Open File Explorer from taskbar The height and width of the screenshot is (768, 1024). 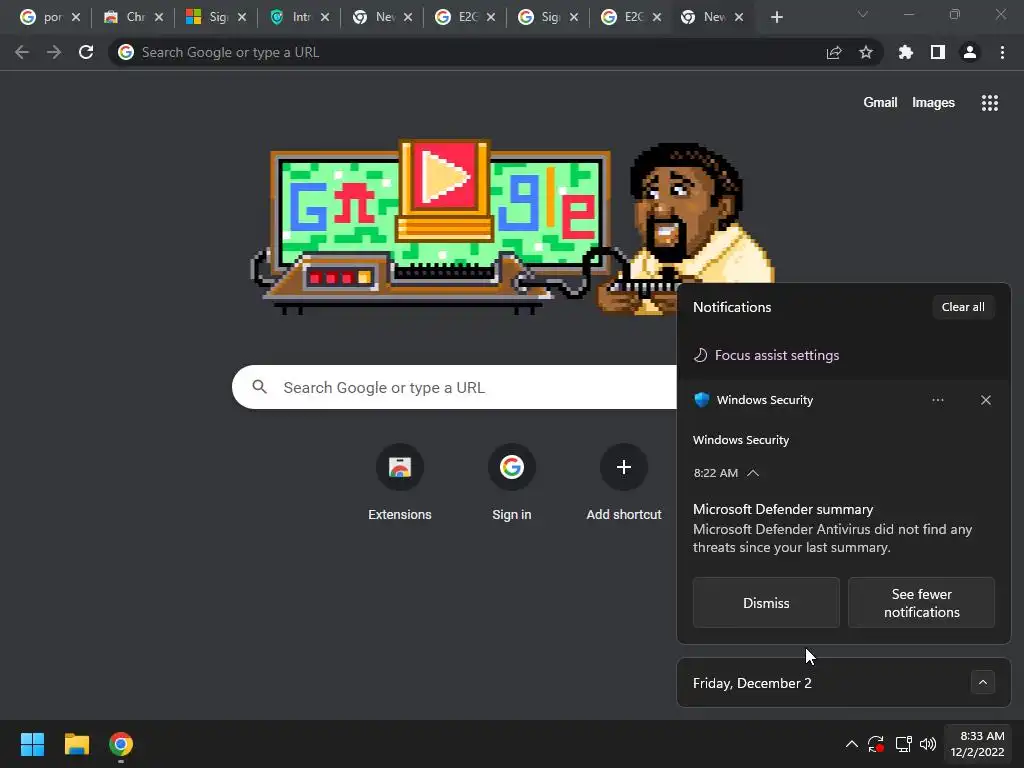[76, 744]
